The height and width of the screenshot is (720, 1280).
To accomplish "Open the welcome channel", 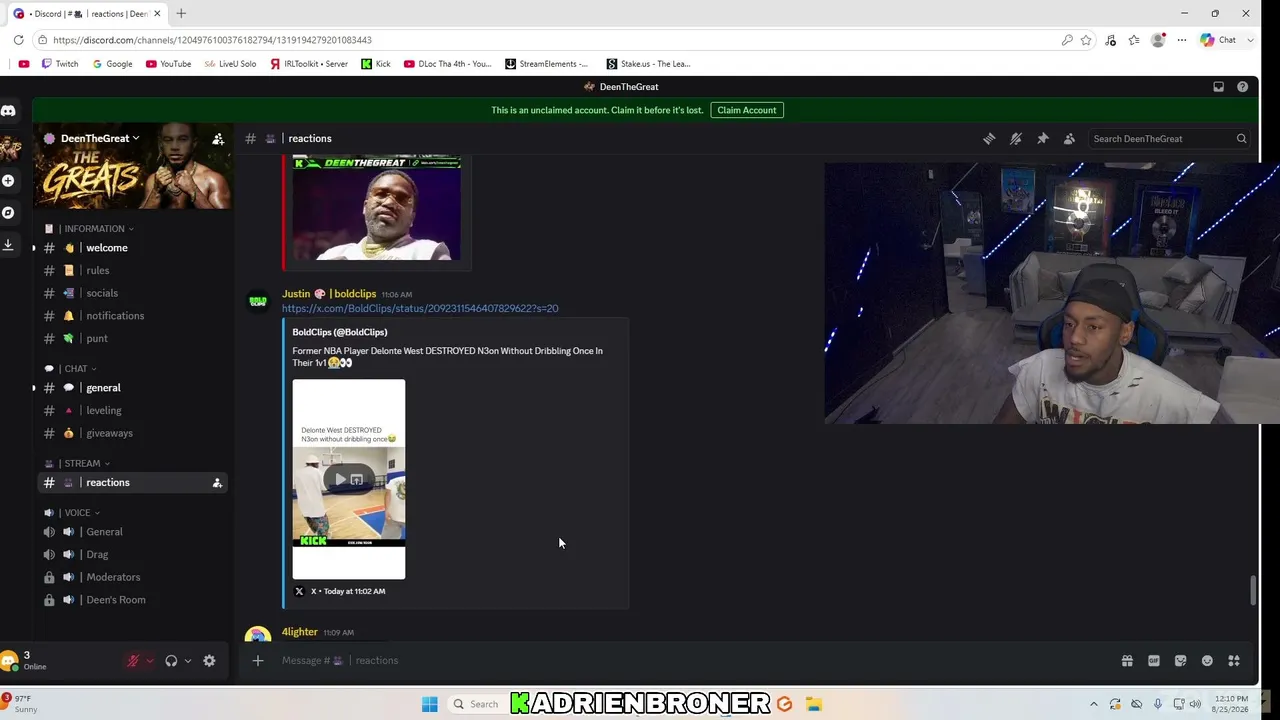I will tap(130, 248).
